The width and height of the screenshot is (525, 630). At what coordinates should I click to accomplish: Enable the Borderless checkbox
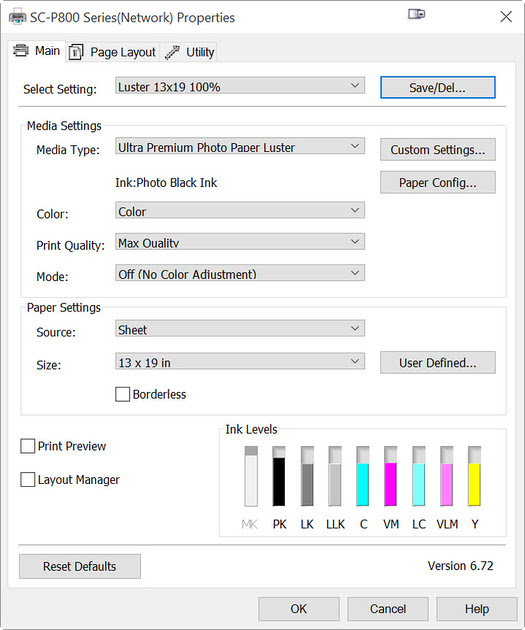[x=123, y=395]
